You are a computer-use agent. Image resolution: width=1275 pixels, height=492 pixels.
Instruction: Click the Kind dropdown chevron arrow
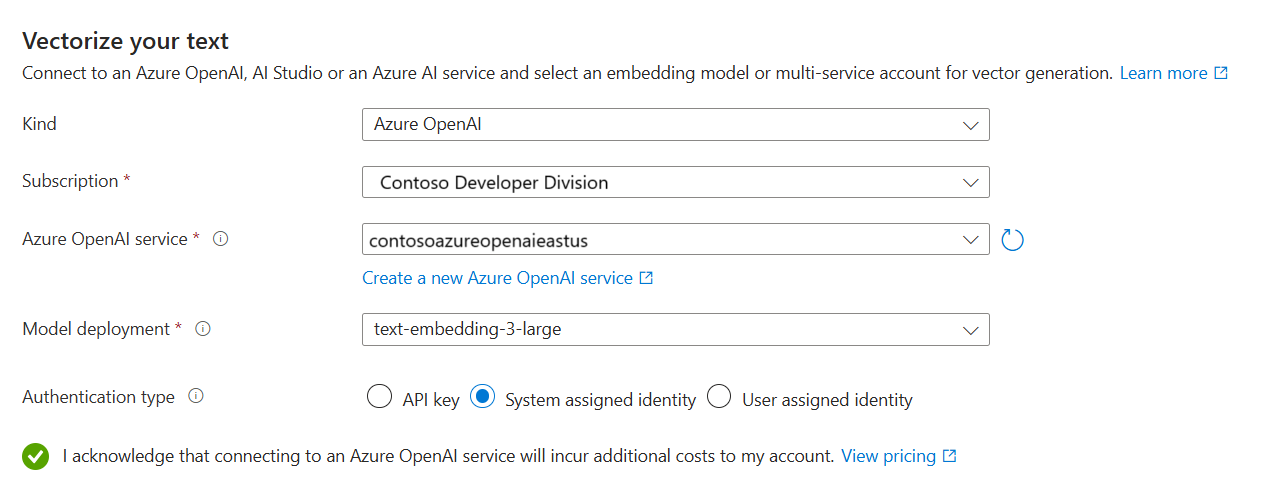[969, 125]
